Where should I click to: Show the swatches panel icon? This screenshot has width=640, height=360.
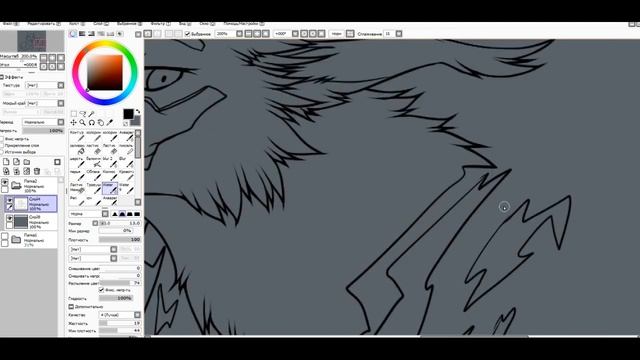pos(110,34)
